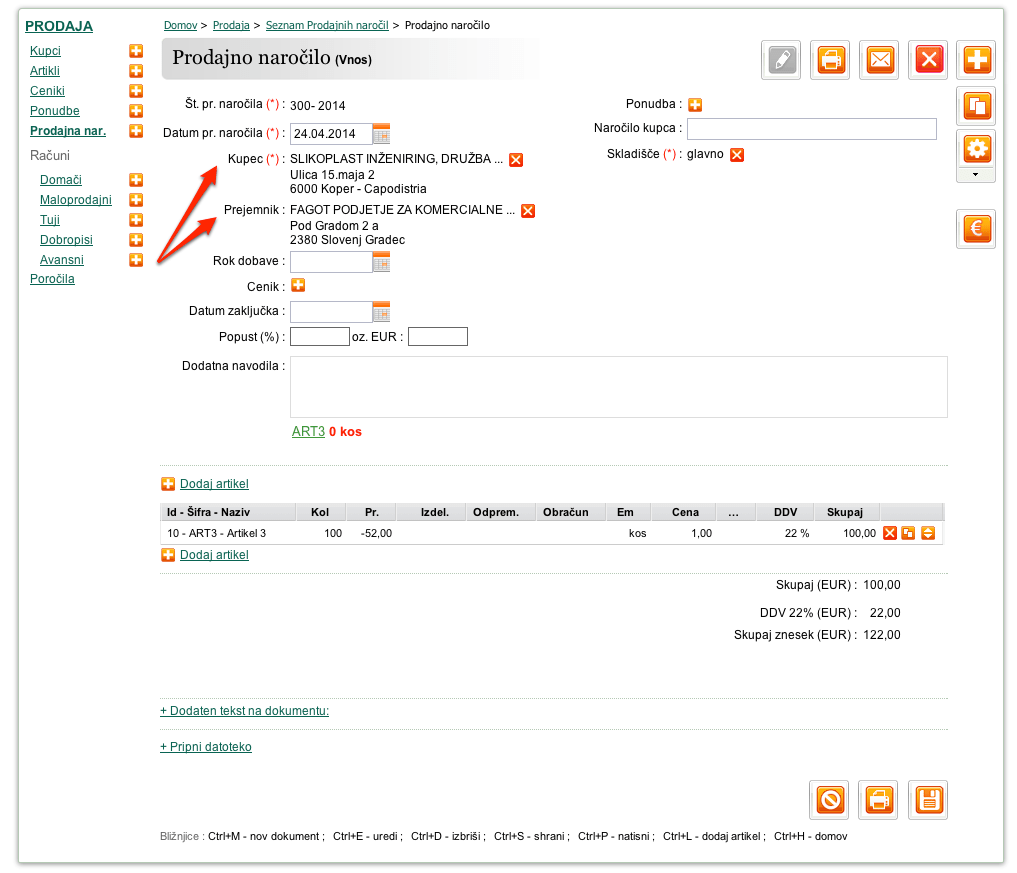This screenshot has width=1017, height=873.
Task: Remove Kupec SLIKOPLAST with red X
Action: pos(516,160)
